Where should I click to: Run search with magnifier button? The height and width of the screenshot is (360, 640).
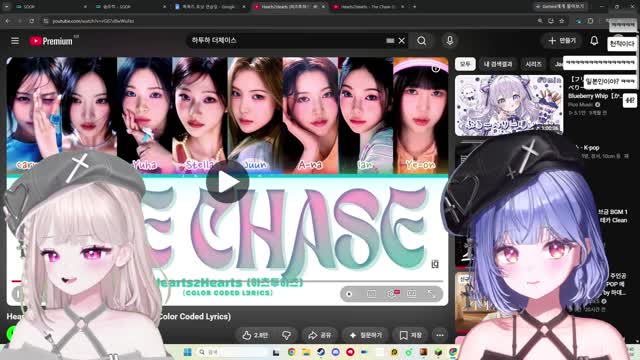coord(422,40)
